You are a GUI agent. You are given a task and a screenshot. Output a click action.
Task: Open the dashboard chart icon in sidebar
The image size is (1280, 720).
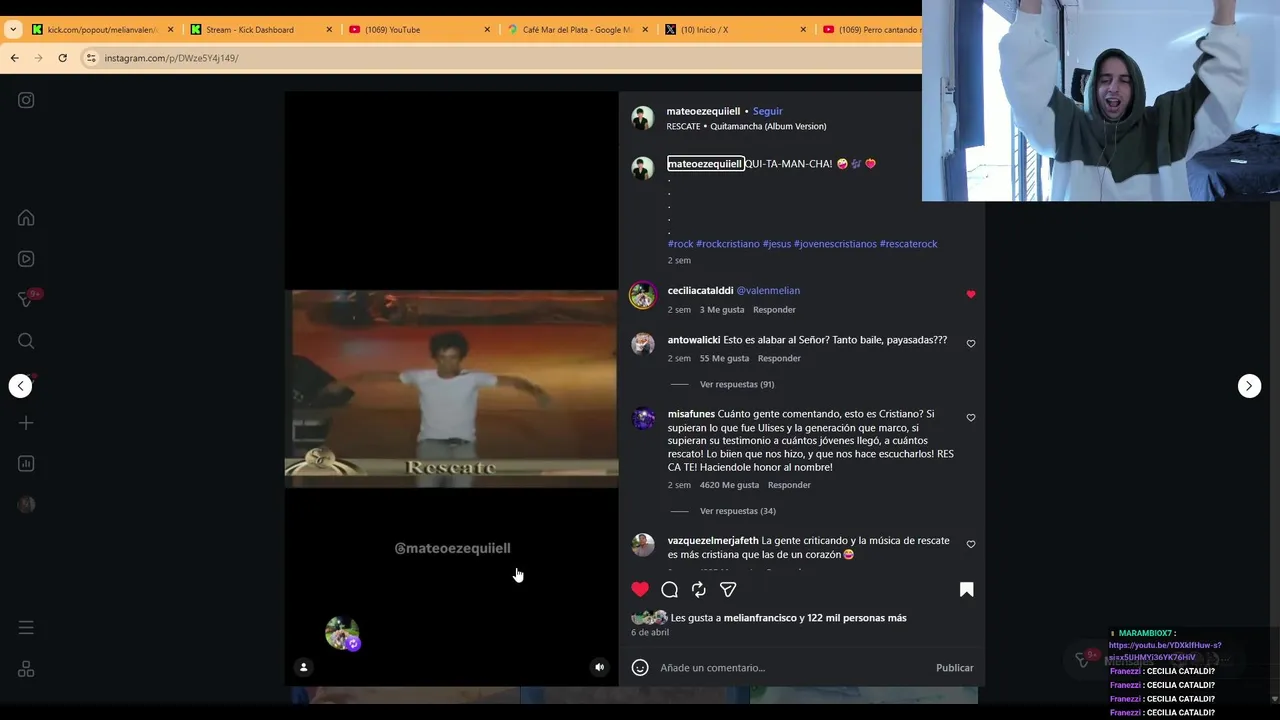pos(26,464)
